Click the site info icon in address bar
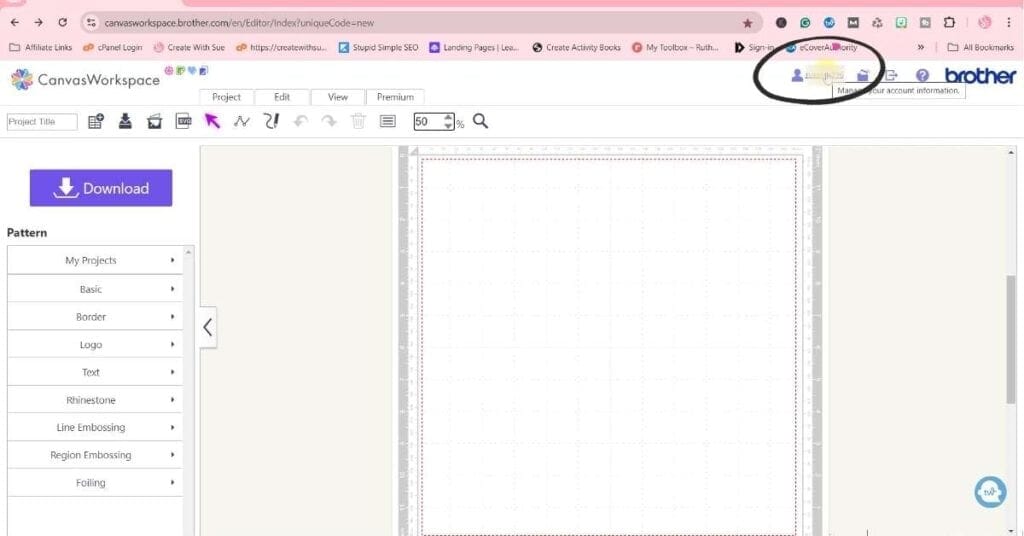This screenshot has height=536, width=1024. (92, 22)
